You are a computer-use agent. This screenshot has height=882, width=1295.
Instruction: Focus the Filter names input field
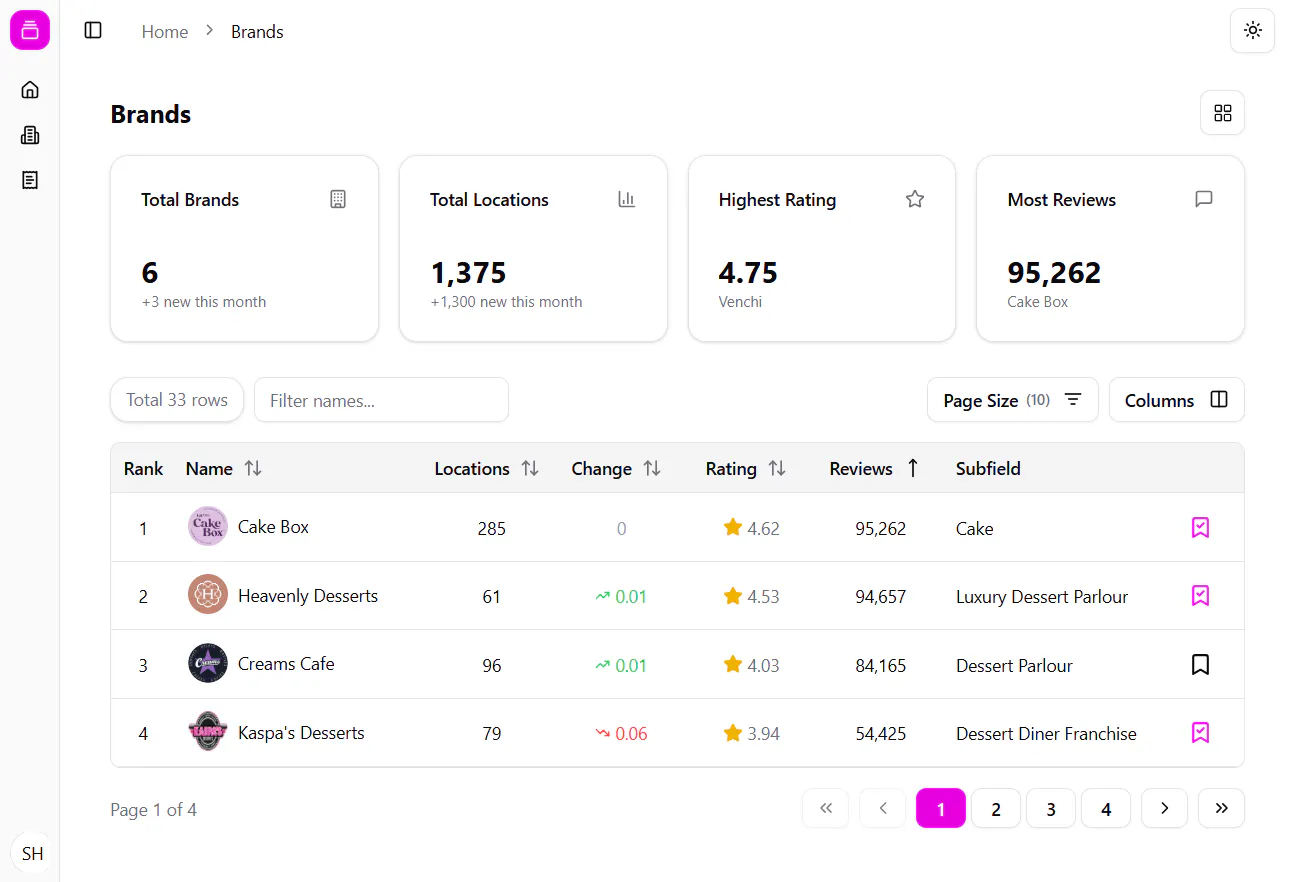click(381, 400)
